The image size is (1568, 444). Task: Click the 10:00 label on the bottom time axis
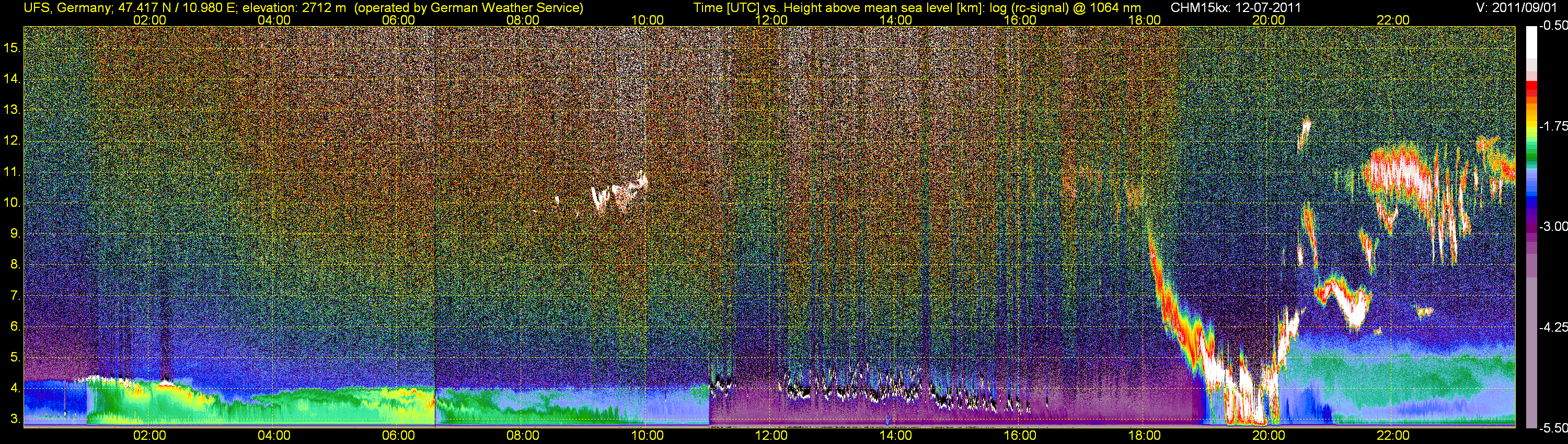tap(647, 436)
